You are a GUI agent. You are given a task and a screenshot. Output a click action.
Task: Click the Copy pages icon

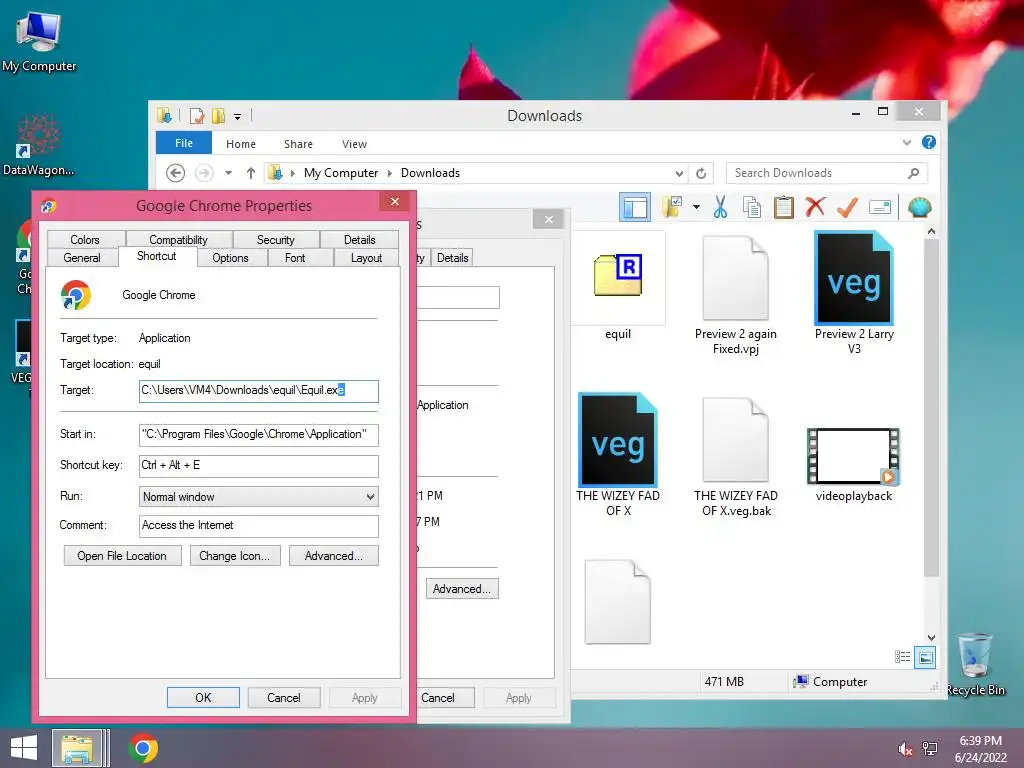coord(752,207)
